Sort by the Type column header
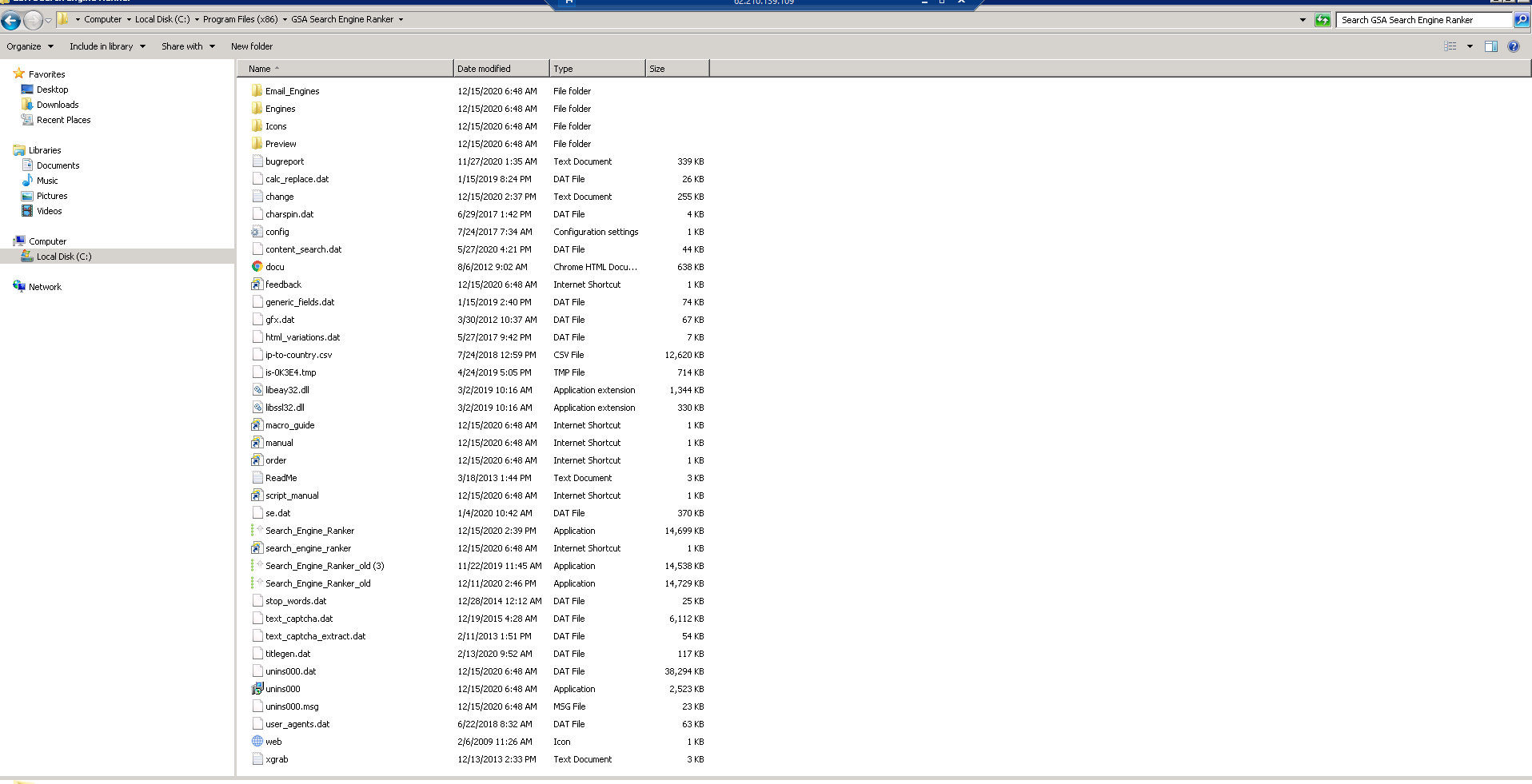Image resolution: width=1532 pixels, height=784 pixels. pyautogui.click(x=597, y=69)
